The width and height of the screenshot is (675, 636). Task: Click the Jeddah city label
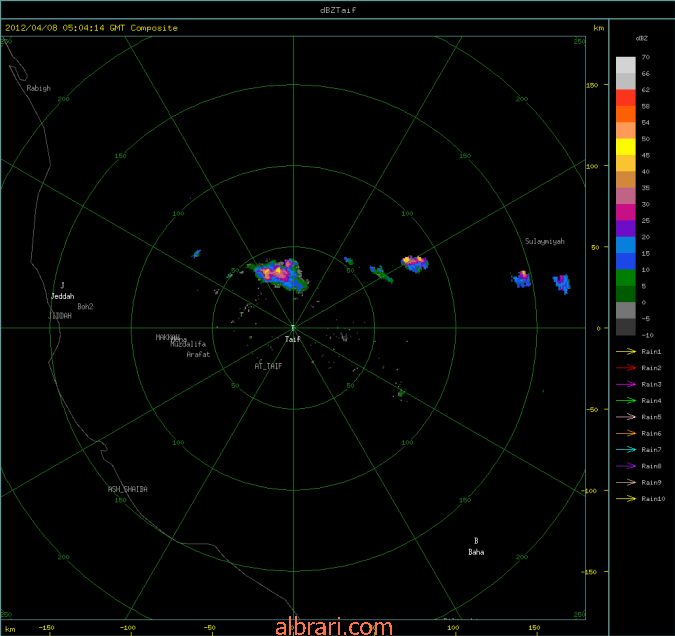point(63,296)
